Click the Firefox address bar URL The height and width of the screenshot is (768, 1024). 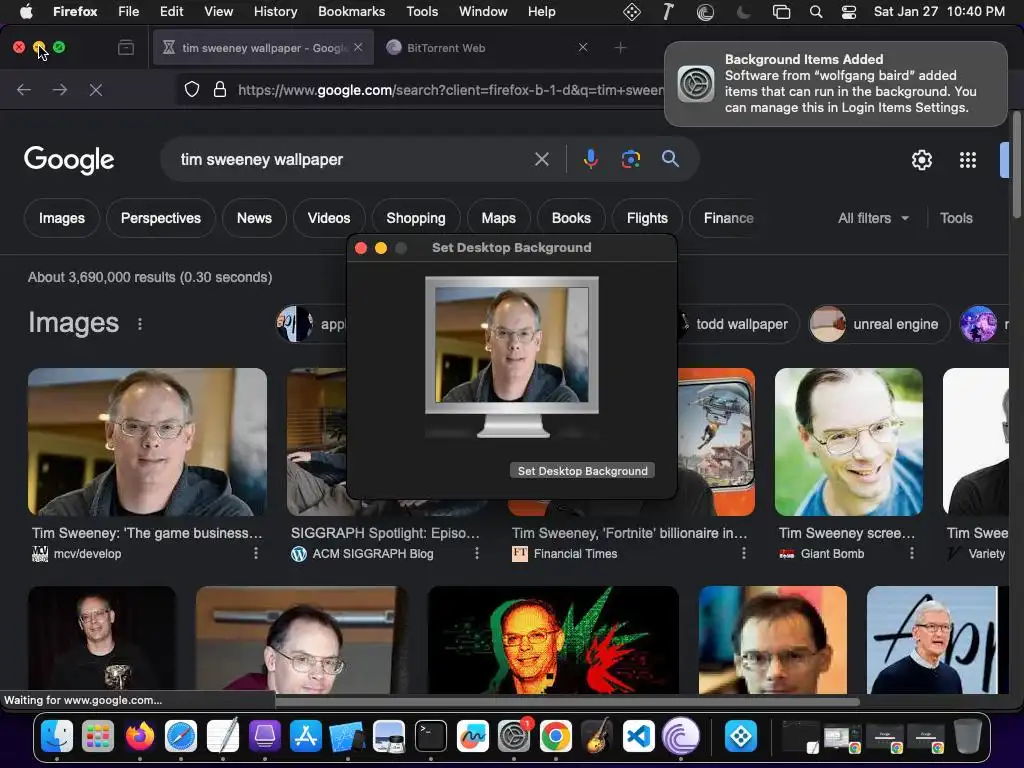(x=451, y=90)
